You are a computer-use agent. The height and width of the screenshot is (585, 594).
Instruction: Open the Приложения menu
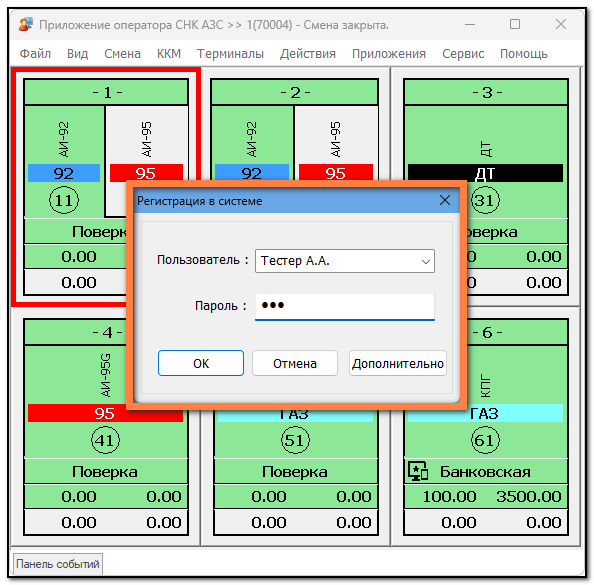389,54
